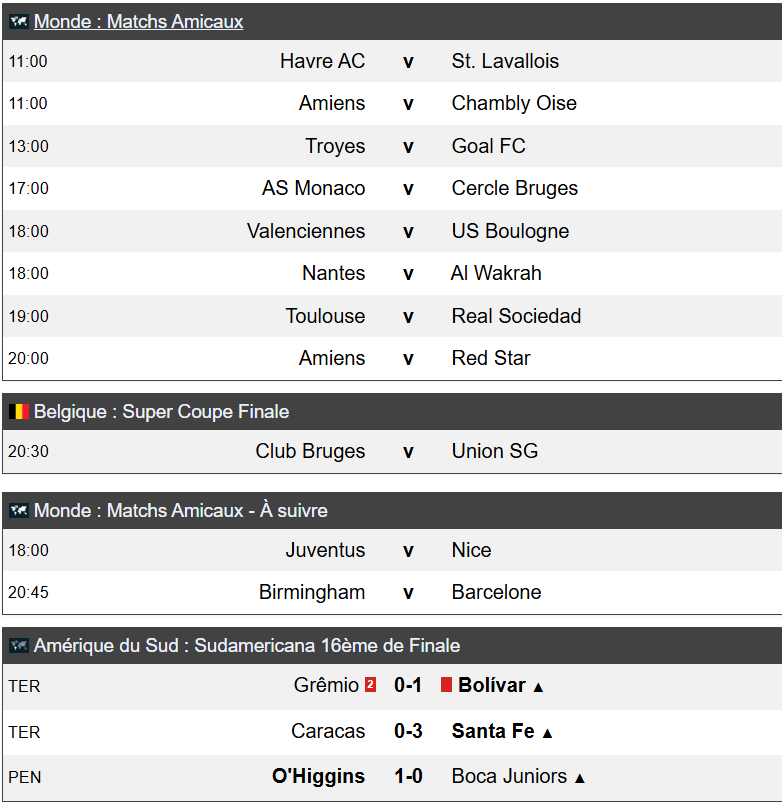Click the Grêmio 0-1 score
Screen dimensions: 782x802
(408, 685)
